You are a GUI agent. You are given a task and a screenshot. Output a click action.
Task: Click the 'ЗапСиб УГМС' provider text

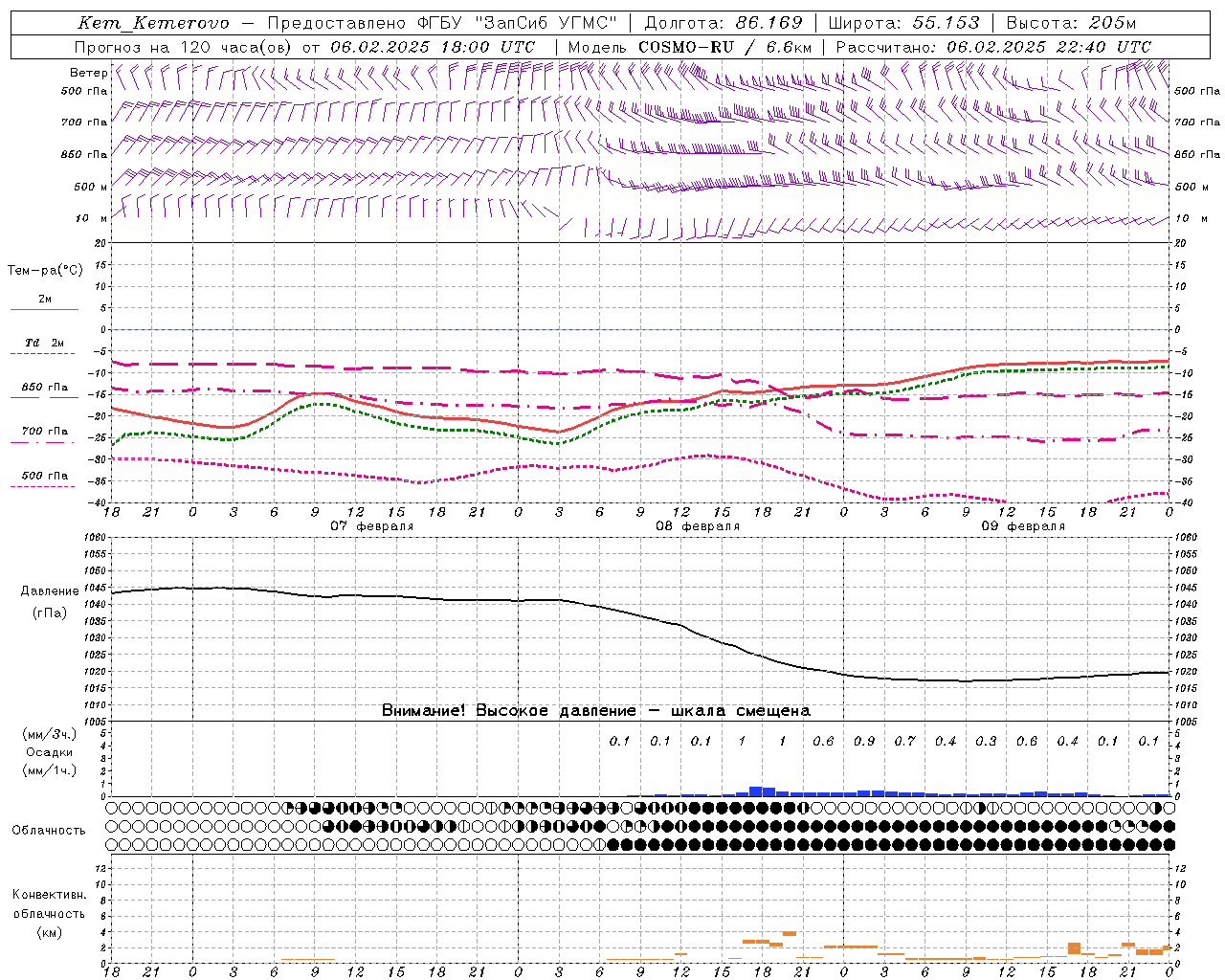pyautogui.click(x=546, y=23)
